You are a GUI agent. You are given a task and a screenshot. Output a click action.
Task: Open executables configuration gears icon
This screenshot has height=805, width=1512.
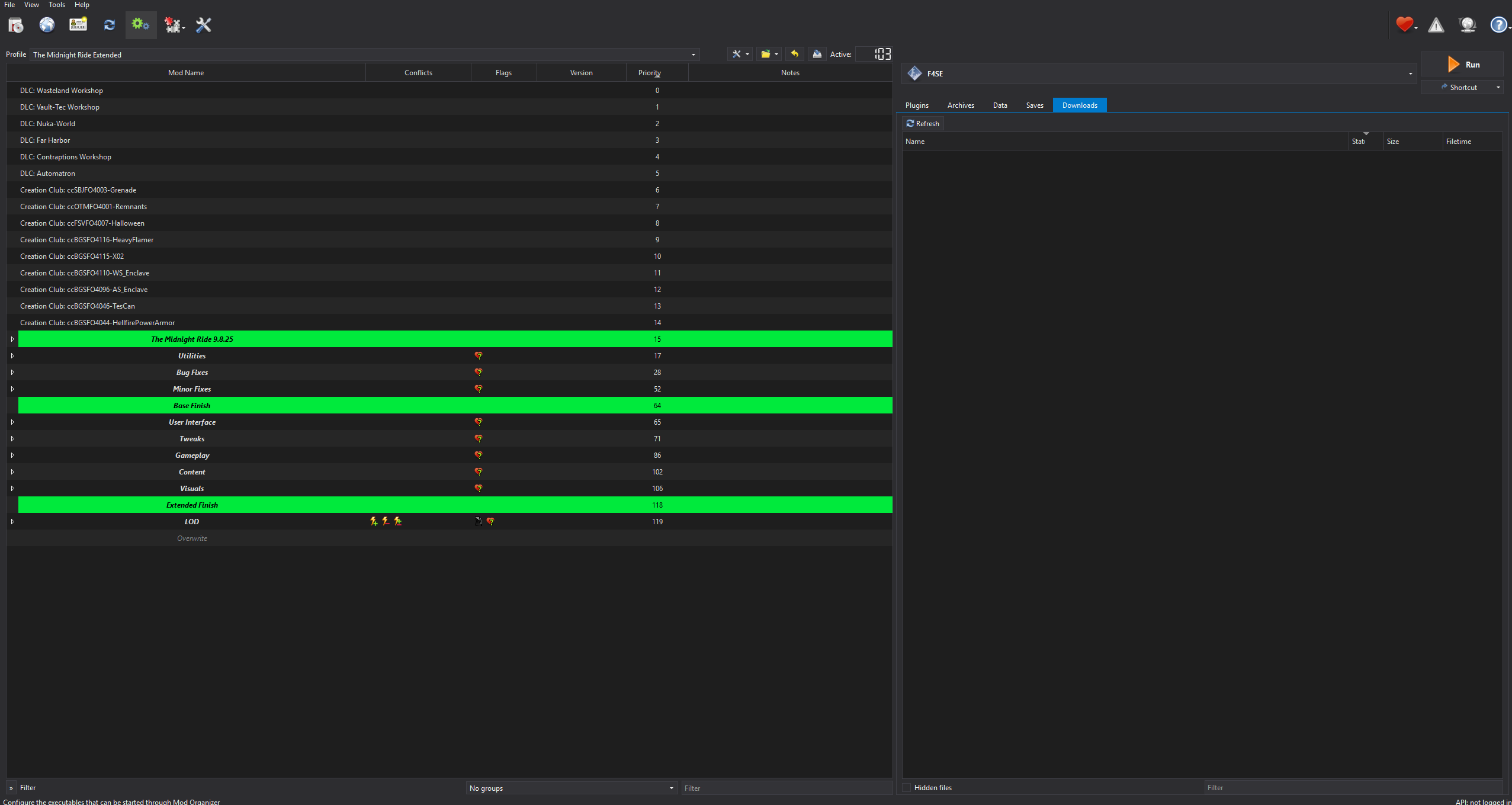[140, 25]
